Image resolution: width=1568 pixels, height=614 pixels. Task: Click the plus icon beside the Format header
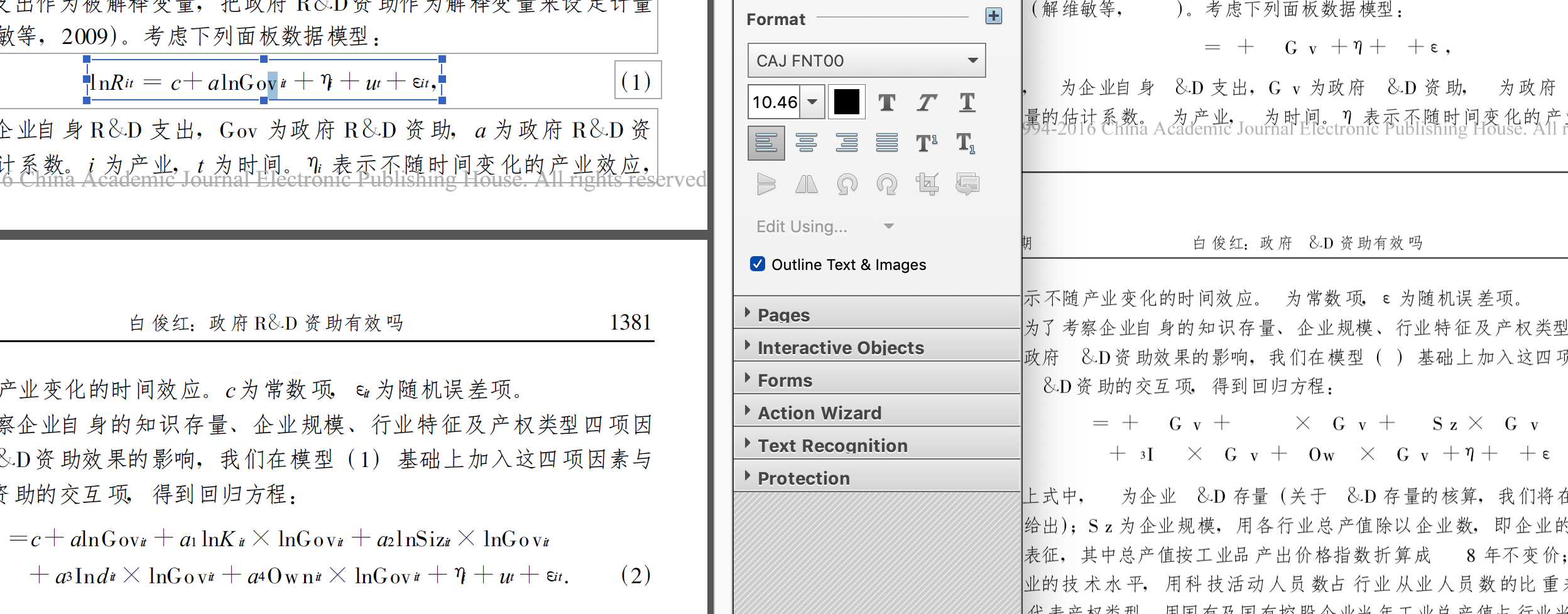point(993,16)
